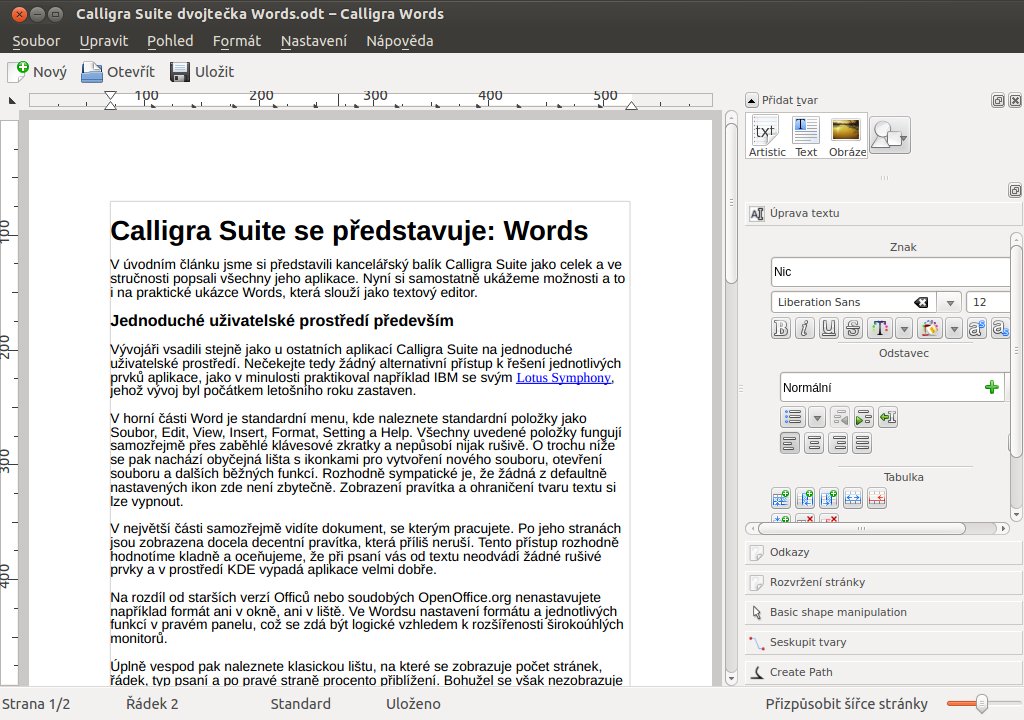This screenshot has width=1024, height=720.
Task: Open the Nic character style combo
Action: tap(890, 272)
